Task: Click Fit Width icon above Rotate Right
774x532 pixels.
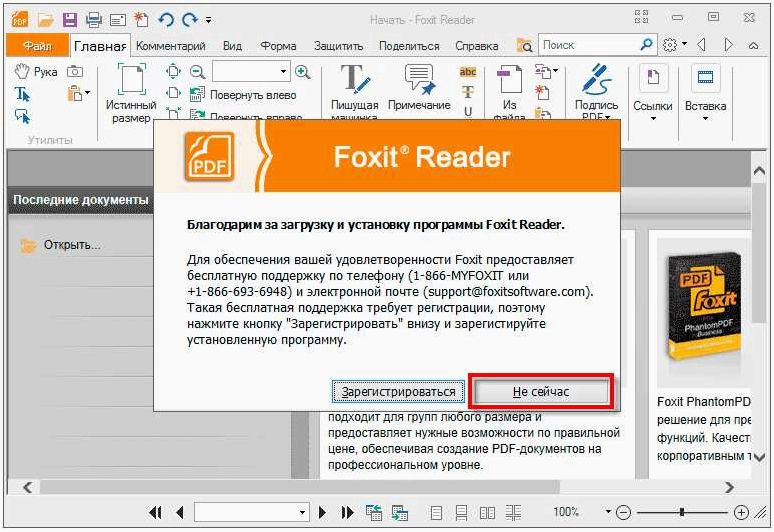Action: tap(173, 93)
